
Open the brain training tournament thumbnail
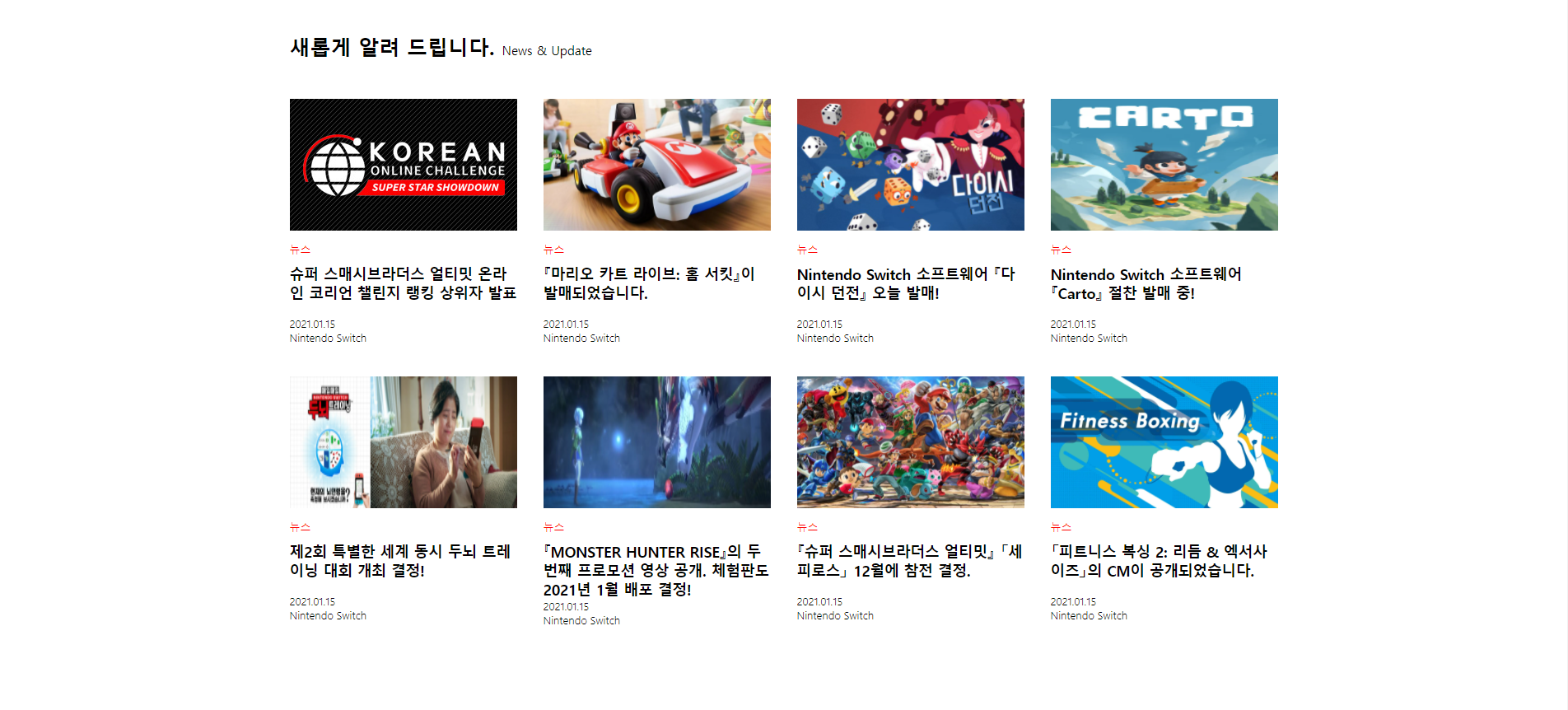404,442
